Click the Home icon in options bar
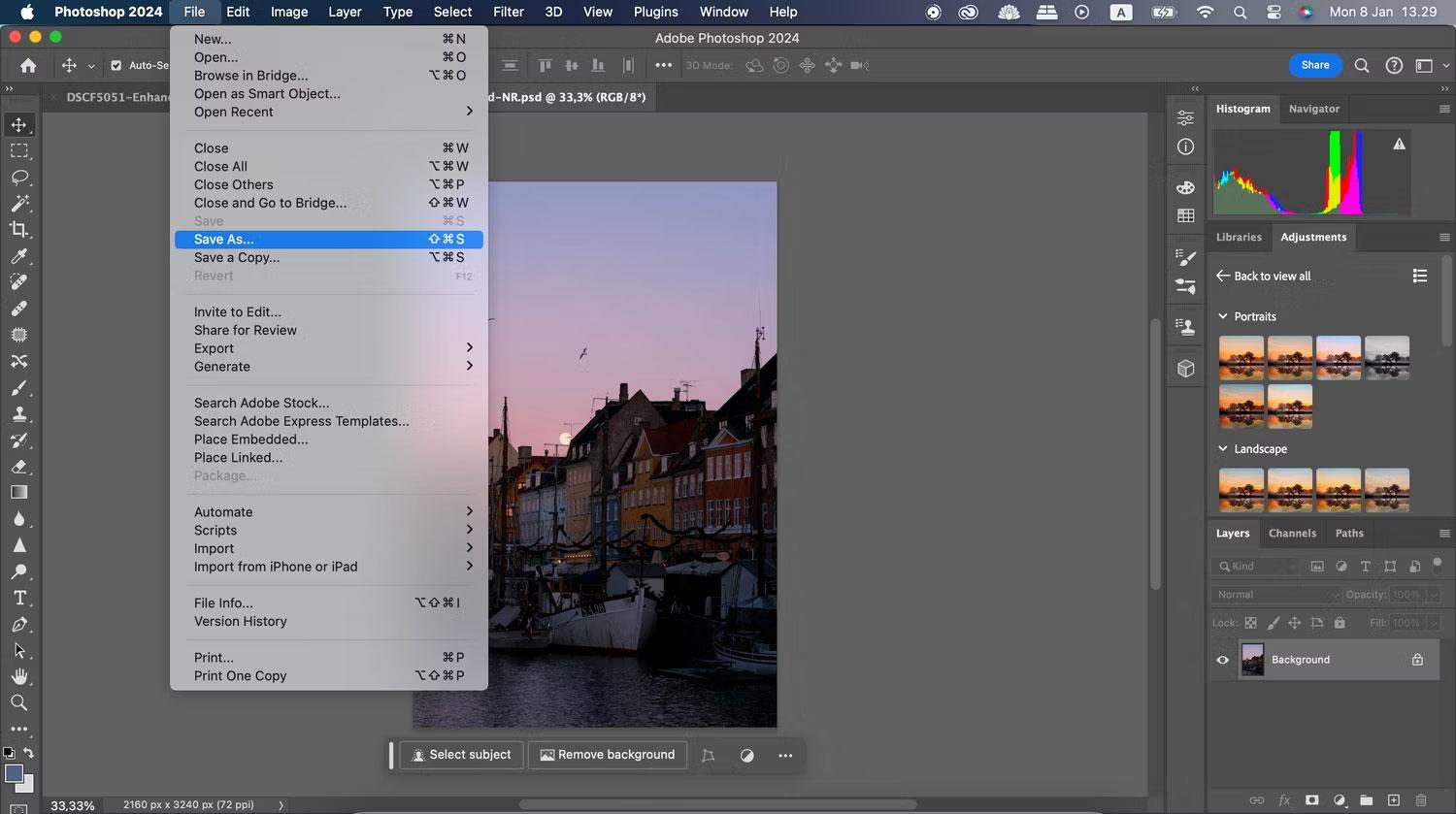 pyautogui.click(x=28, y=65)
